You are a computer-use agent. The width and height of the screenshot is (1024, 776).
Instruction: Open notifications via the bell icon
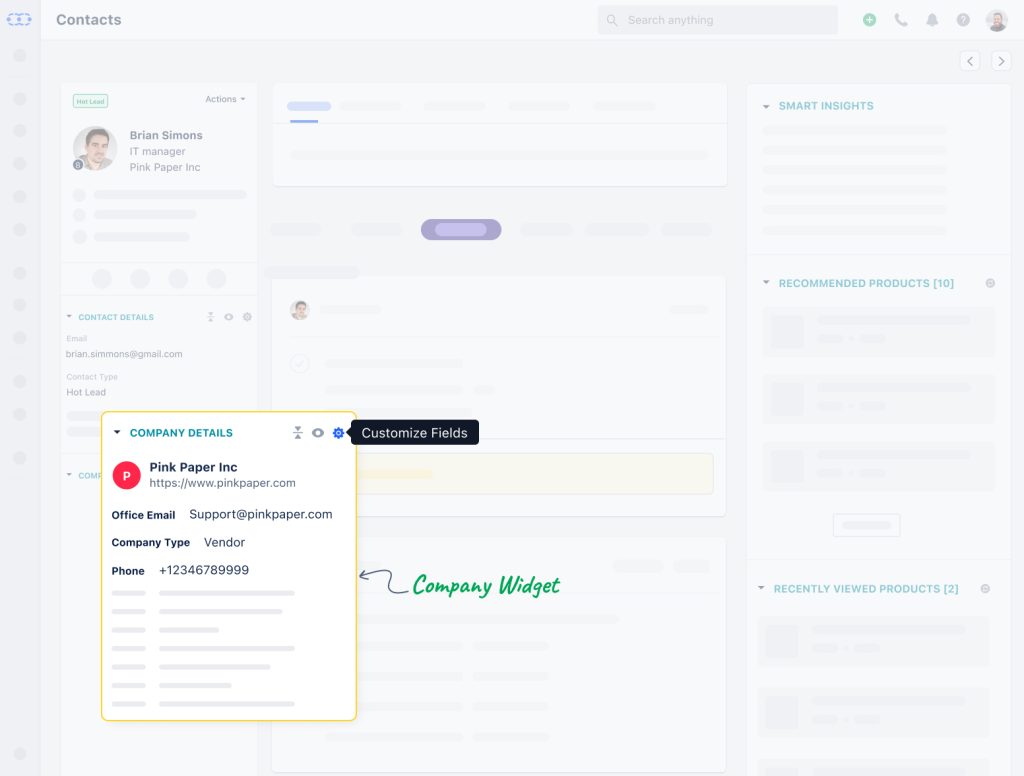click(932, 19)
